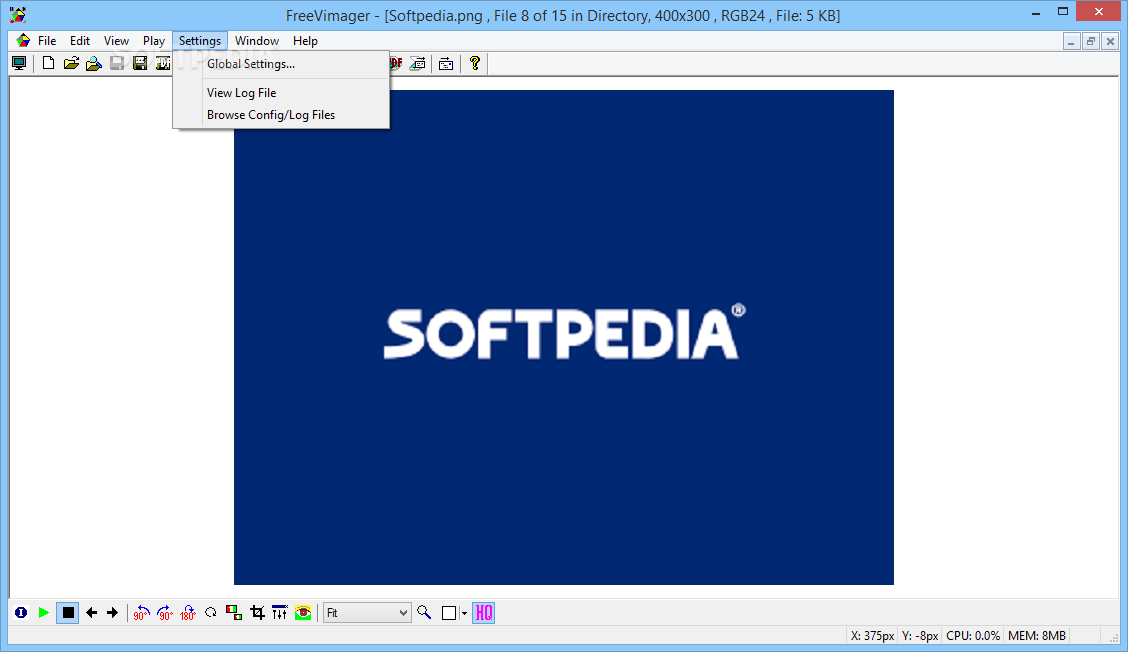Click the film-strip PDF save icon

tap(163, 63)
